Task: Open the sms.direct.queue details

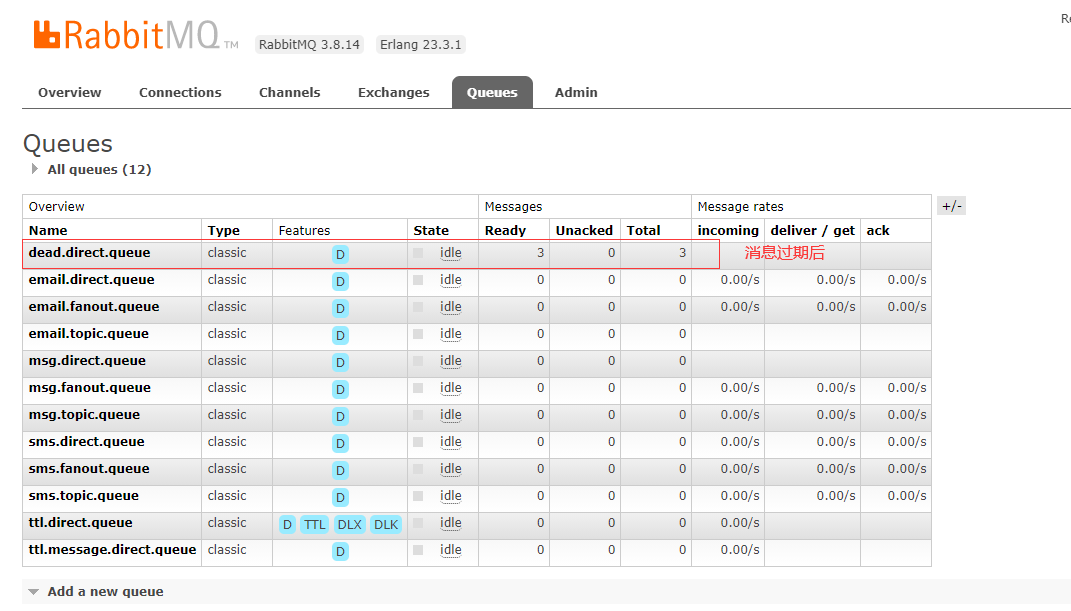Action: click(87, 442)
